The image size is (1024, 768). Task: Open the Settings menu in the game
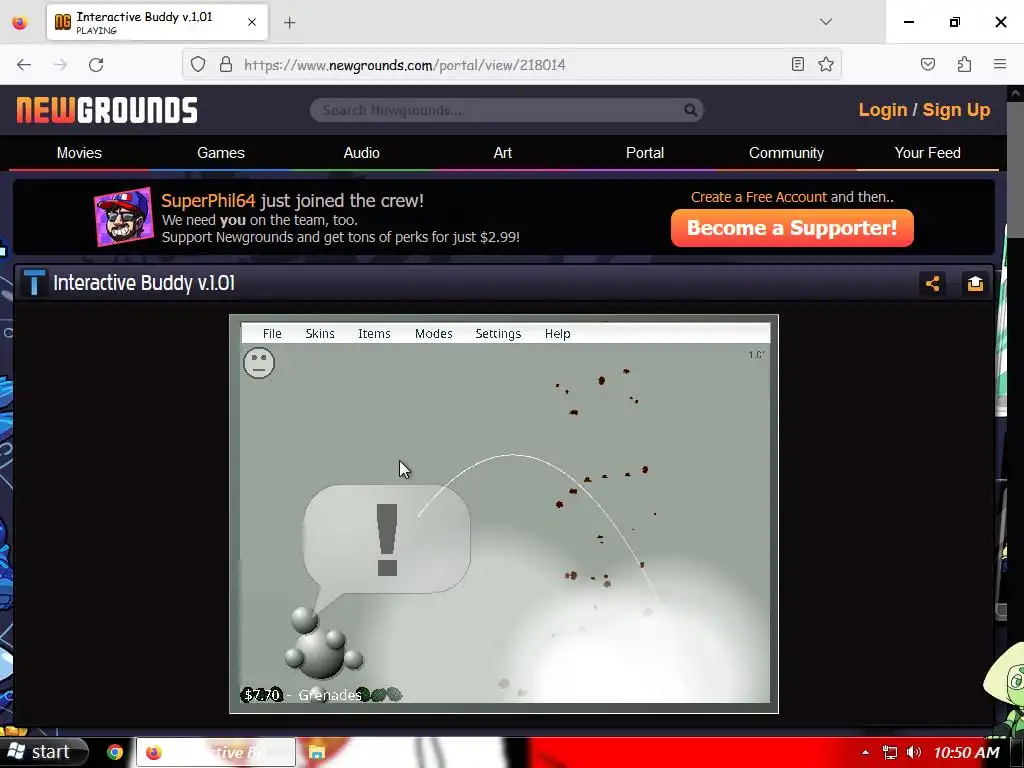tap(498, 334)
